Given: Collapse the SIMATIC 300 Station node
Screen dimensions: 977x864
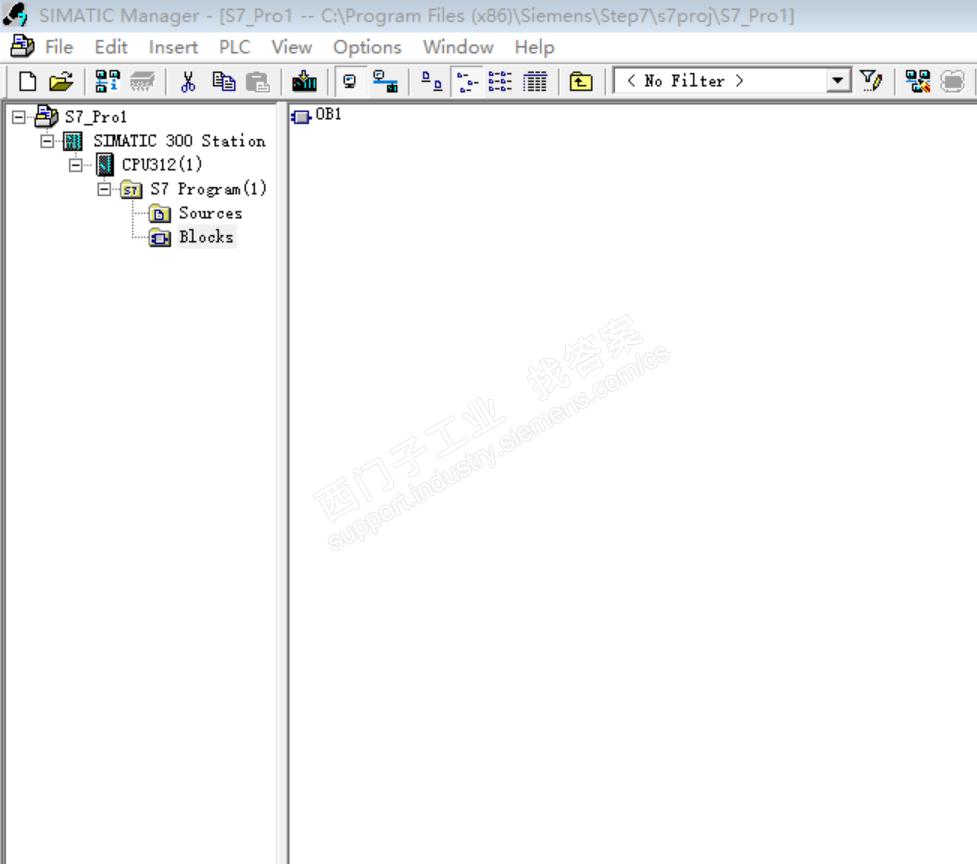Looking at the screenshot, I should (x=47, y=141).
